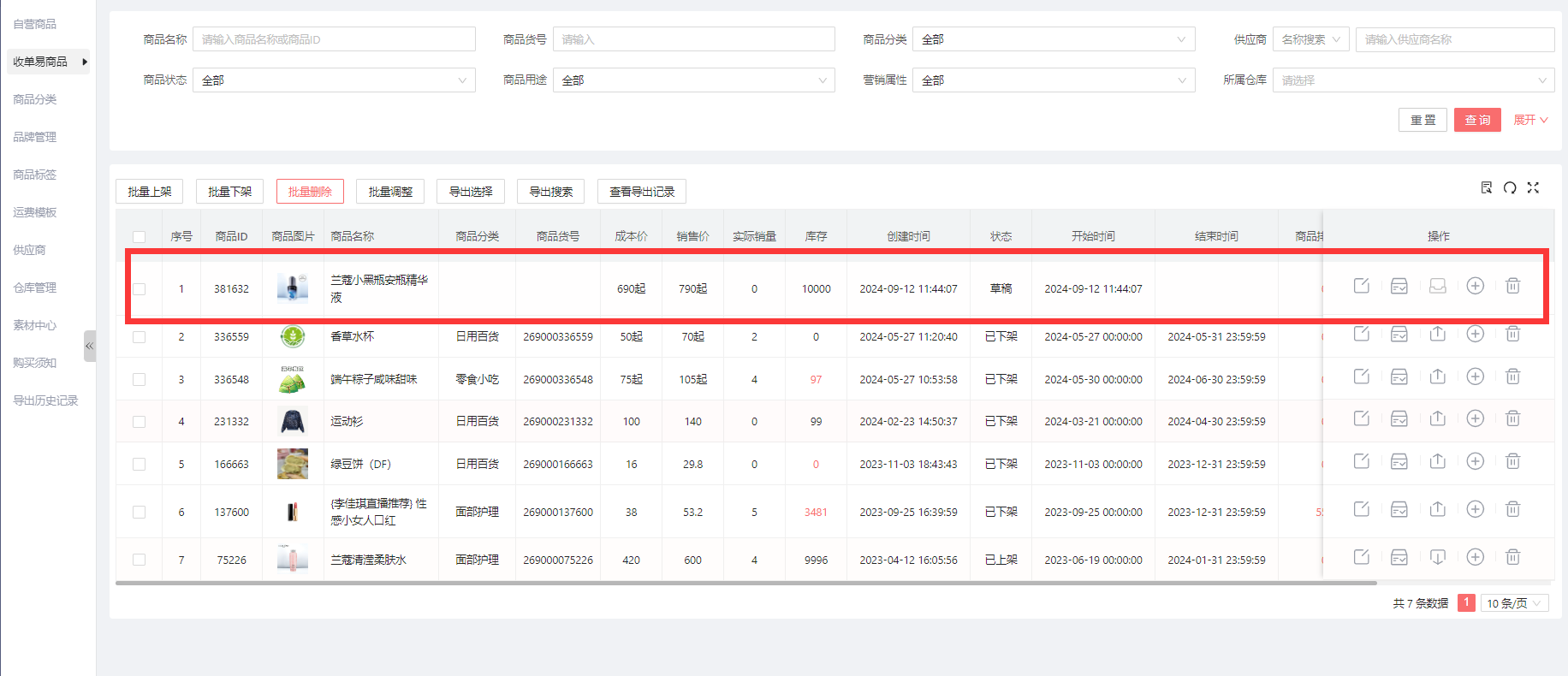Check the select-all checkbox in table header

coord(140,237)
